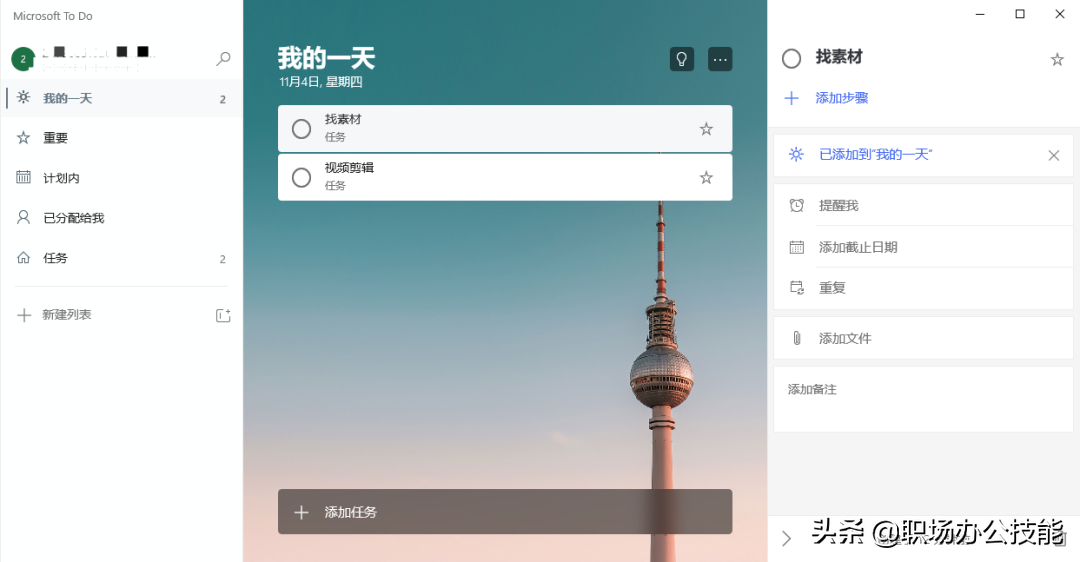Select the 视频剪辑 task row
The height and width of the screenshot is (562, 1080).
point(505,178)
